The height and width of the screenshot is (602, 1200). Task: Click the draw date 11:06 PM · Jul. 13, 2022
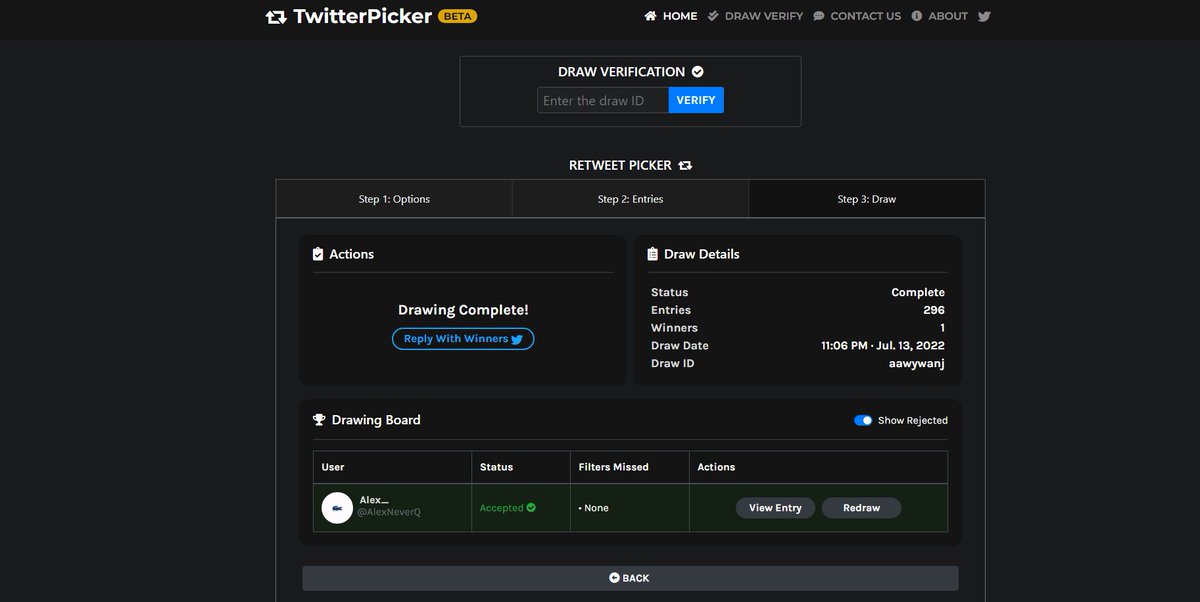tap(883, 345)
